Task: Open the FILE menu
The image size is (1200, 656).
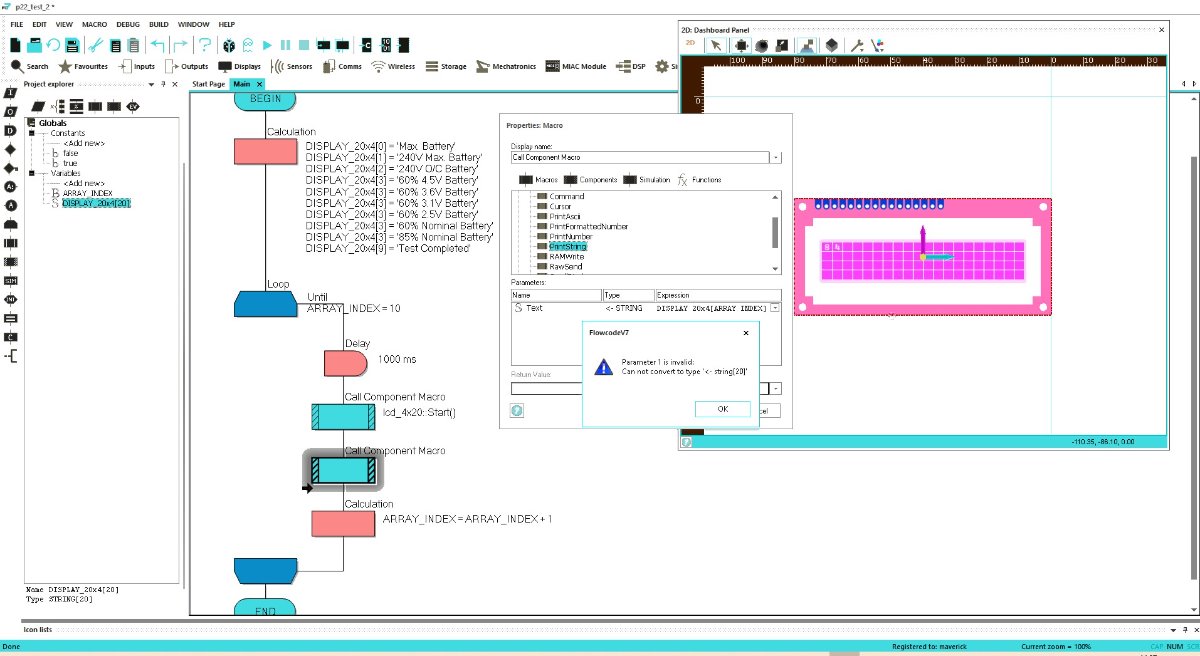Action: [16, 24]
